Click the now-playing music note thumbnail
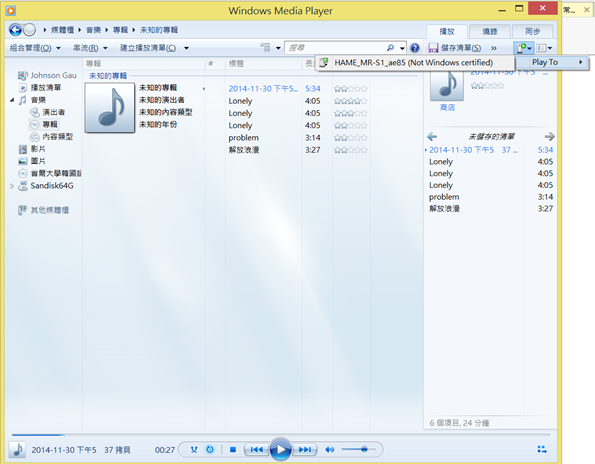The image size is (595, 464). [x=17, y=450]
